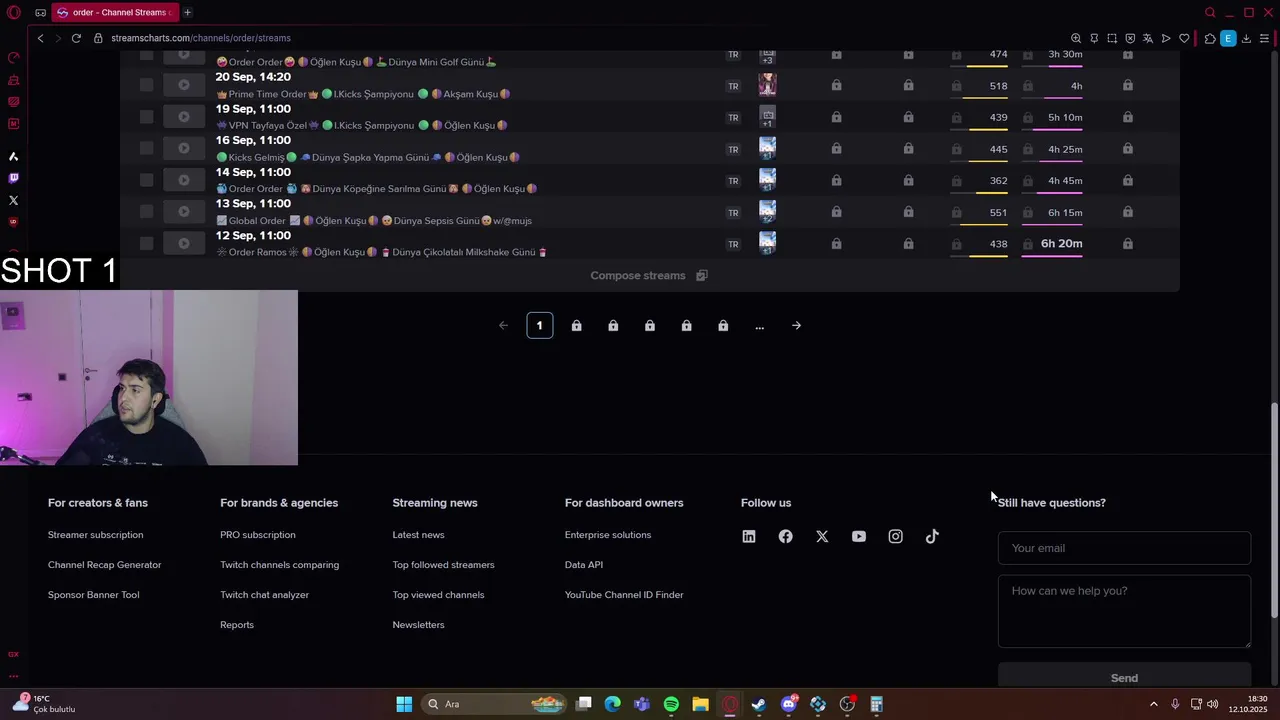This screenshot has height=720, width=1280.
Task: Open new tab with plus button
Action: 187,12
